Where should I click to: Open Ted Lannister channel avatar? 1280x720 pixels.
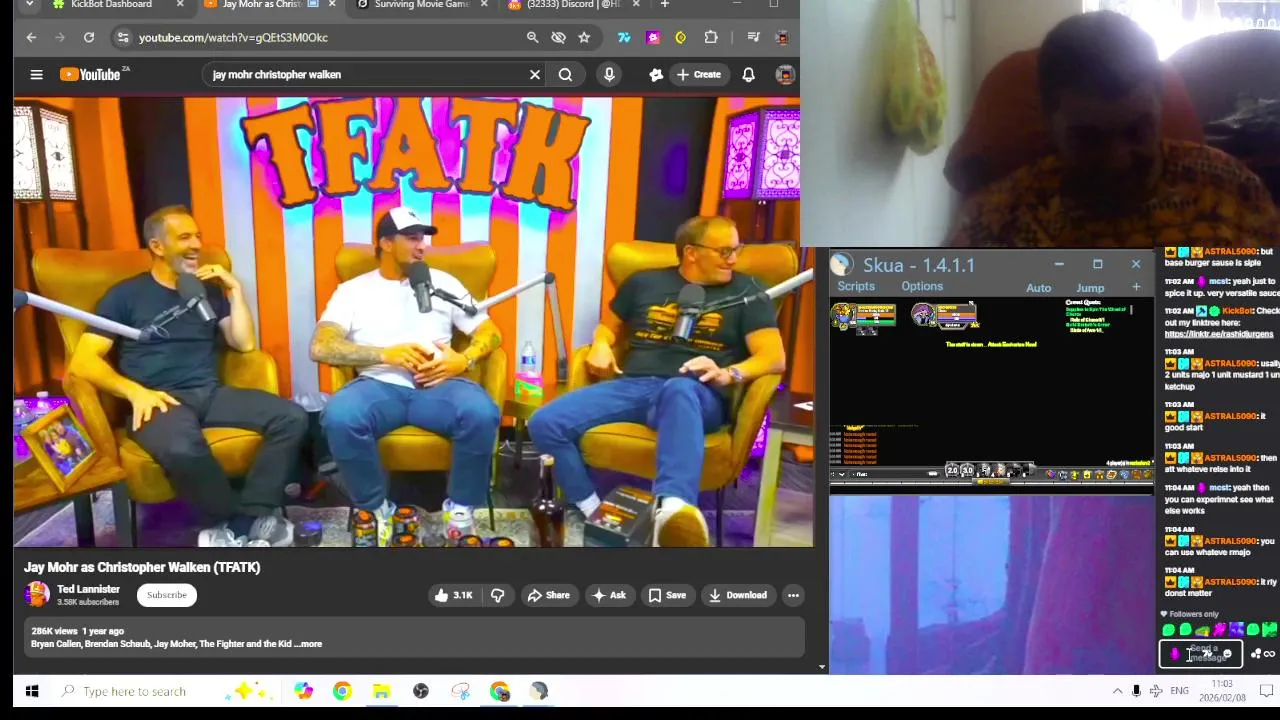point(37,594)
